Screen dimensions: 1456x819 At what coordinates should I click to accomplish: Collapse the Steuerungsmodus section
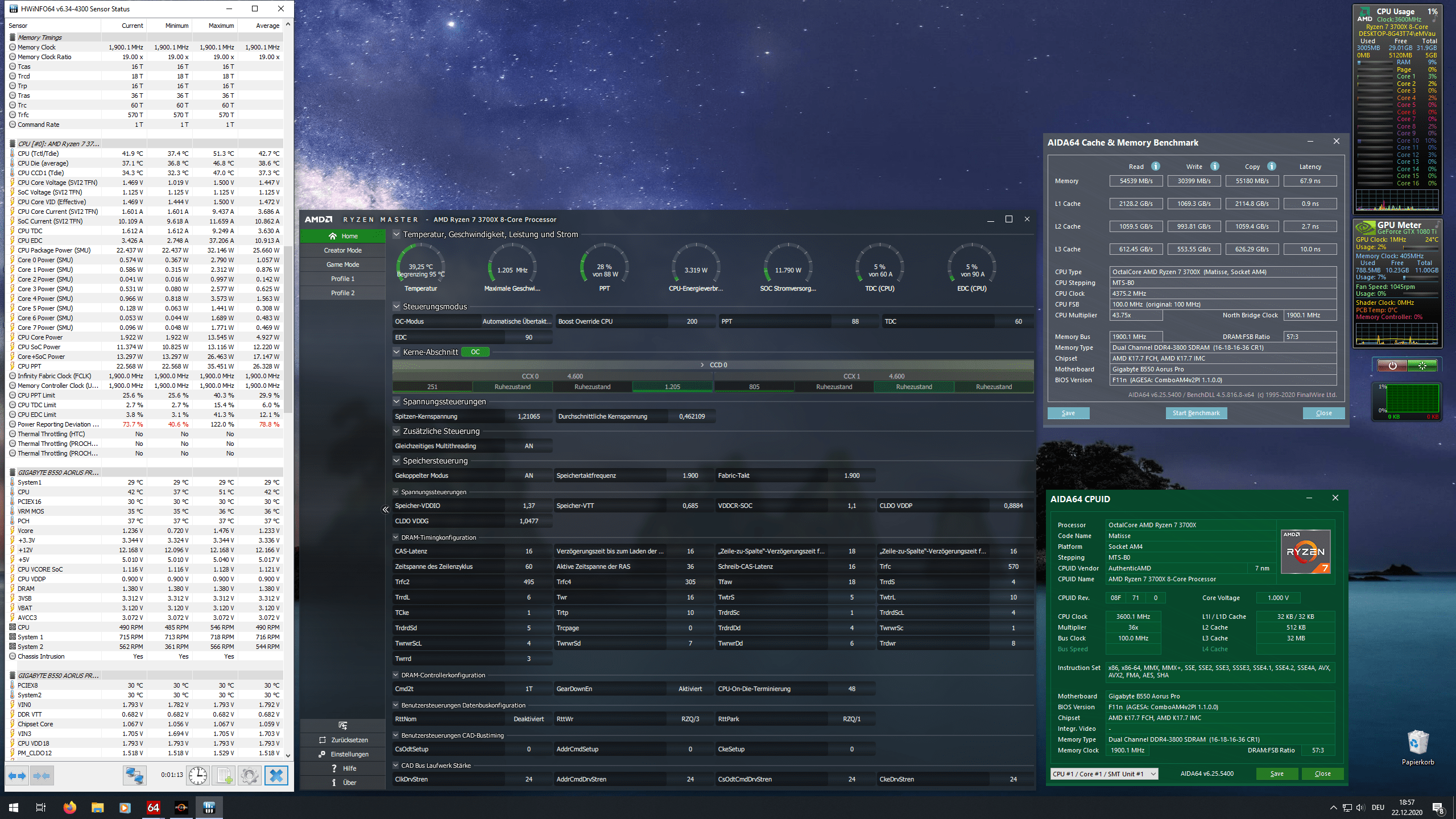tap(396, 307)
